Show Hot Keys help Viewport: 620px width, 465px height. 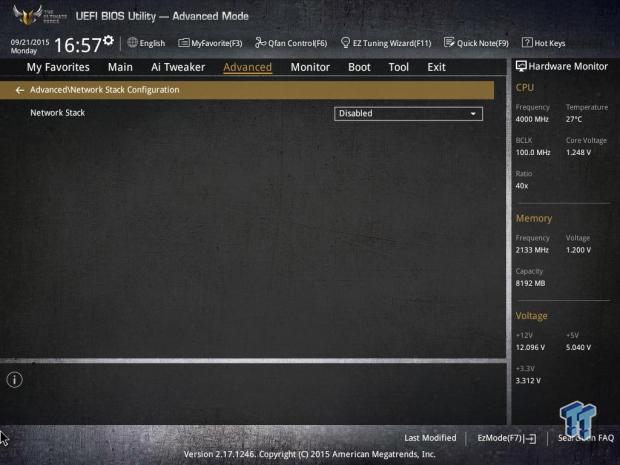(x=544, y=43)
